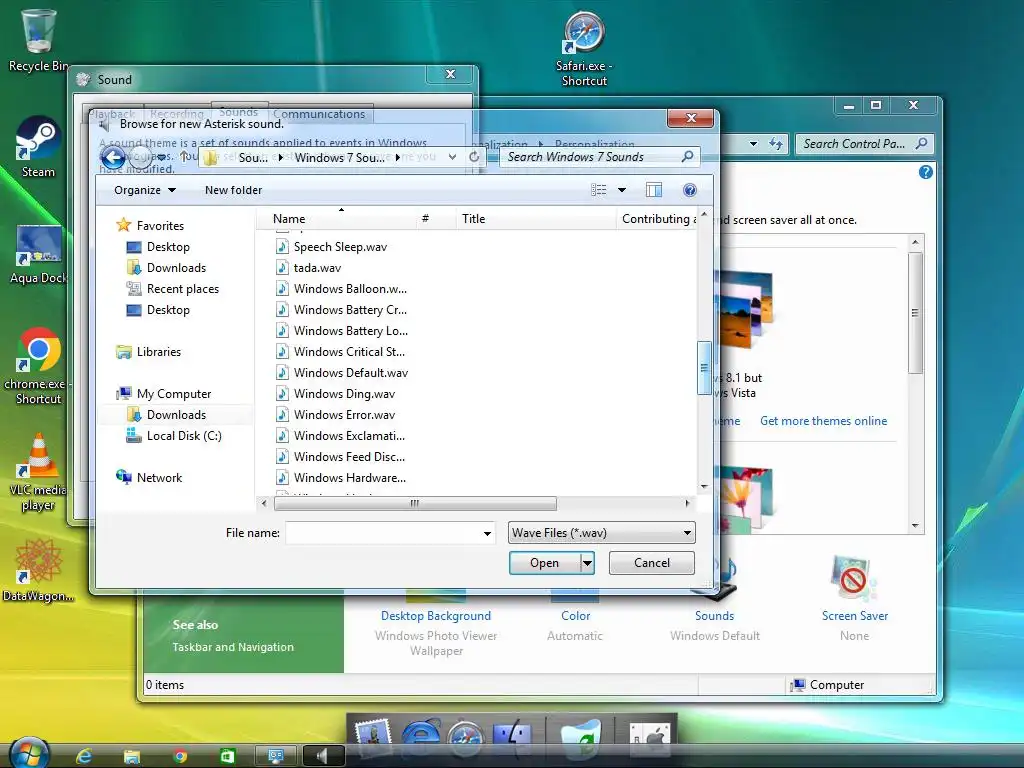Open the Sounds link in Personalization
1024x768 pixels.
(714, 616)
